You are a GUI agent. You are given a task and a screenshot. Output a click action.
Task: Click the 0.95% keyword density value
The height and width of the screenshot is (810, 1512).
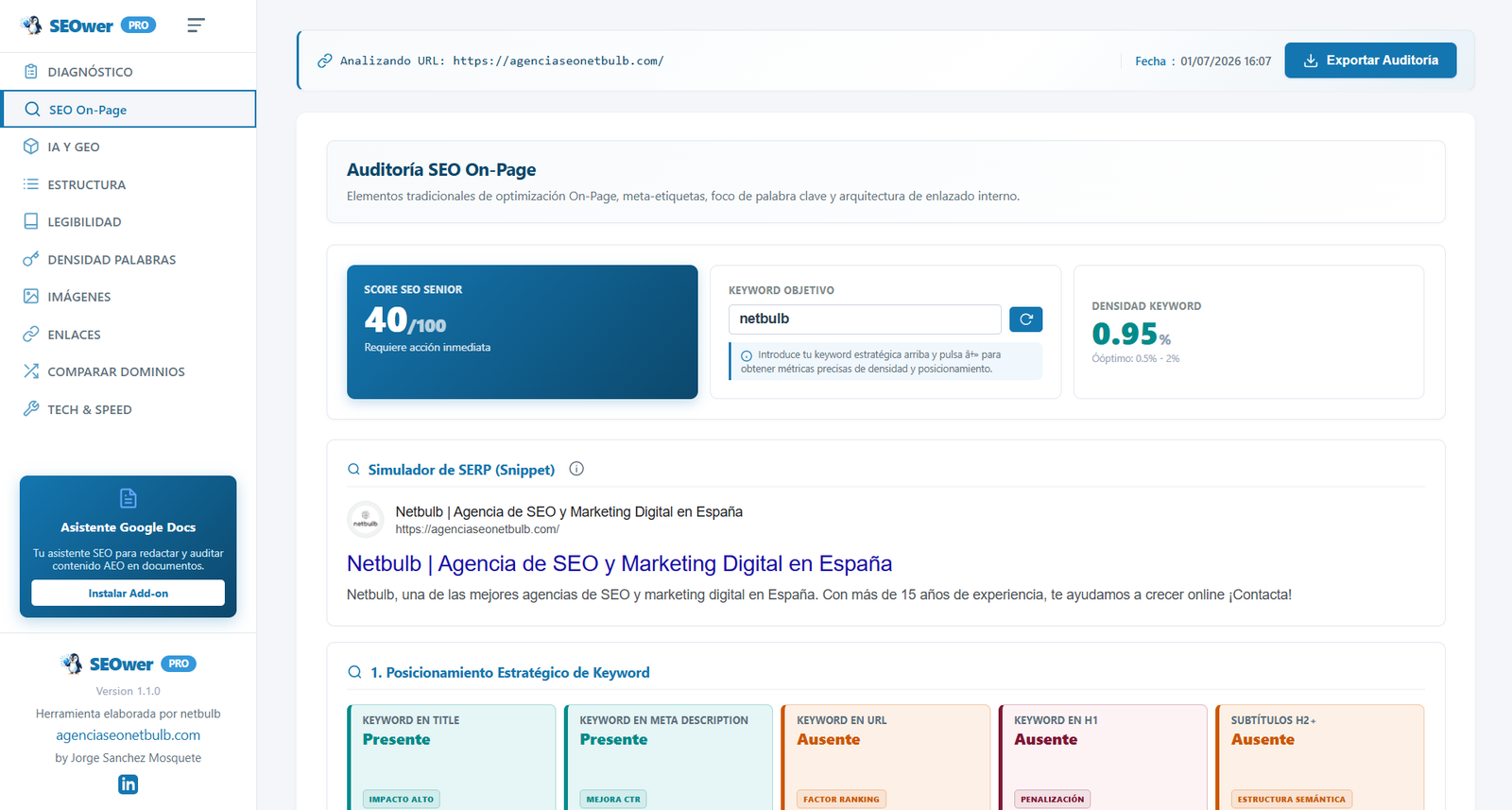pos(1131,334)
